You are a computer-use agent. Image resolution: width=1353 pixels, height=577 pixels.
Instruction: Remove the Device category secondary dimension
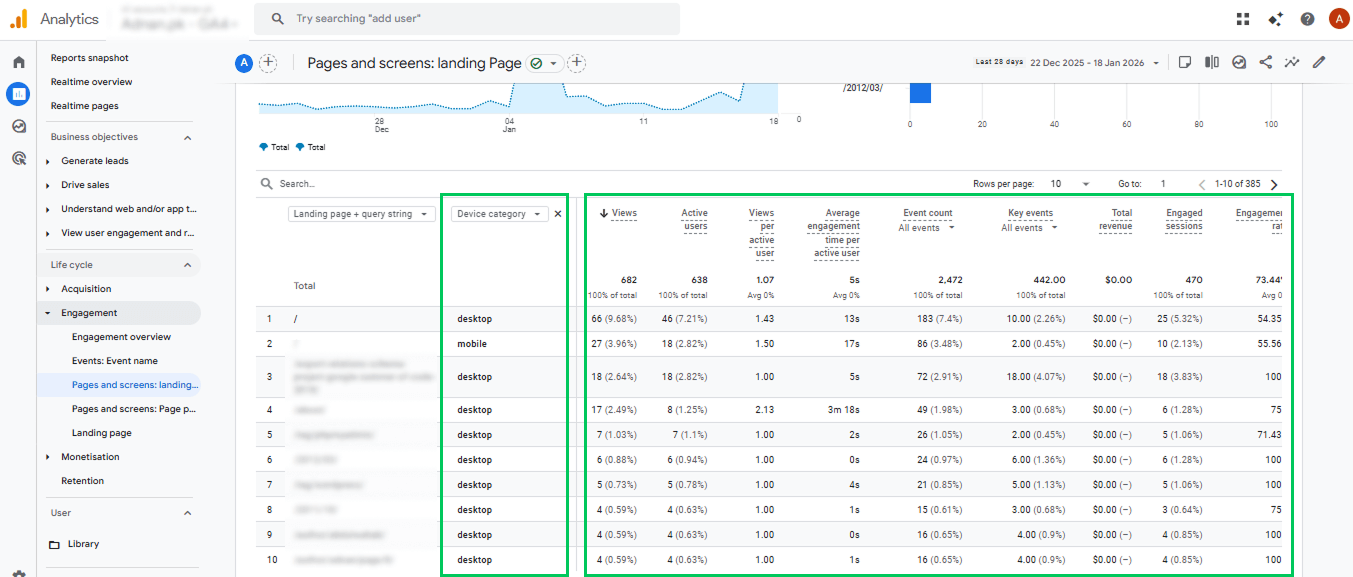click(x=558, y=214)
